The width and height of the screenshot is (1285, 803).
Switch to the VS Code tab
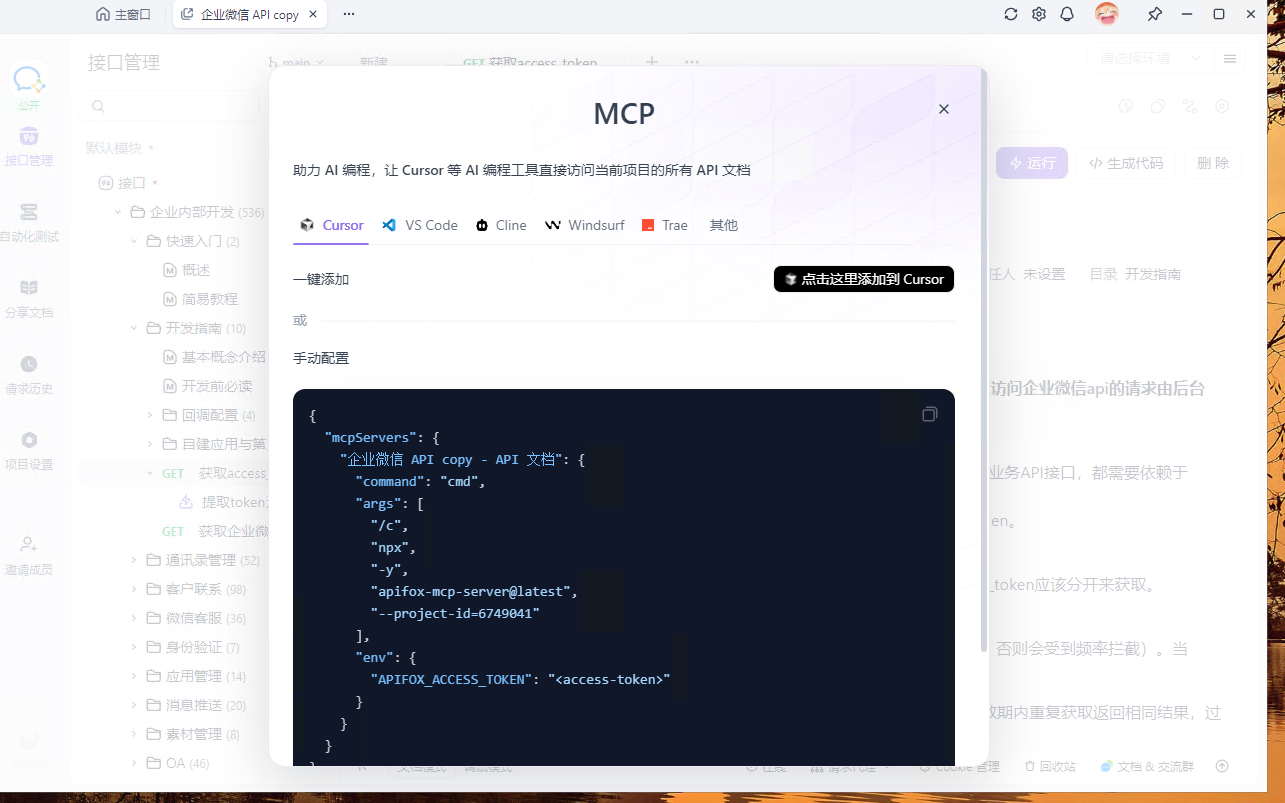420,225
